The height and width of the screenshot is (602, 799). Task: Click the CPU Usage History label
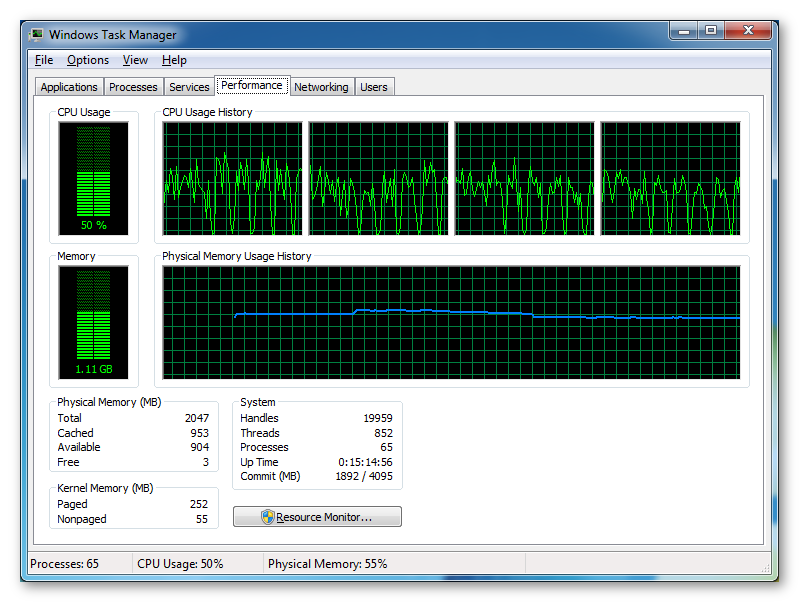tap(207, 112)
